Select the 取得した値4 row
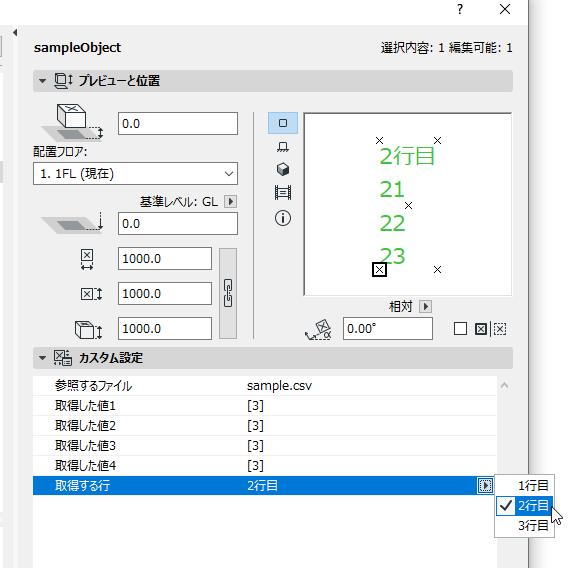The width and height of the screenshot is (581, 568). coord(265,465)
